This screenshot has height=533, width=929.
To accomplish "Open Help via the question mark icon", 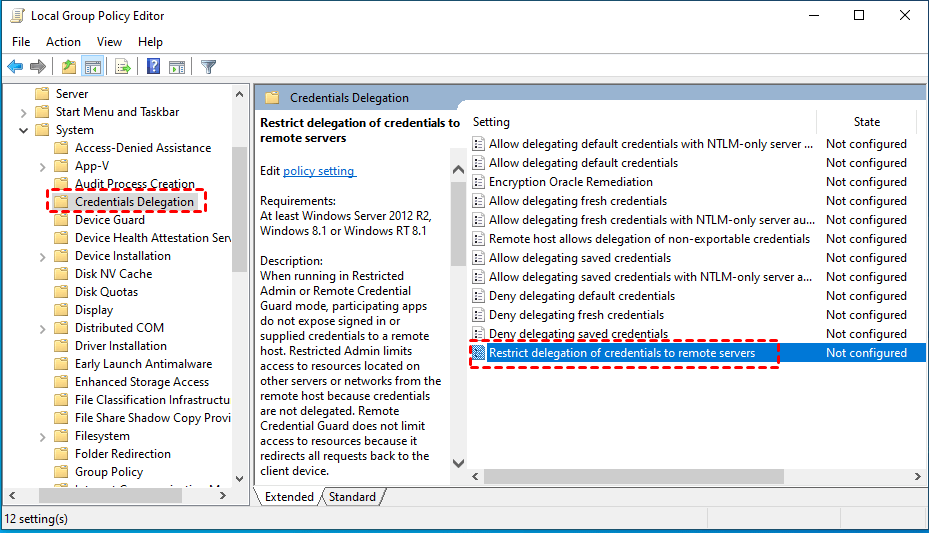I will coord(154,67).
